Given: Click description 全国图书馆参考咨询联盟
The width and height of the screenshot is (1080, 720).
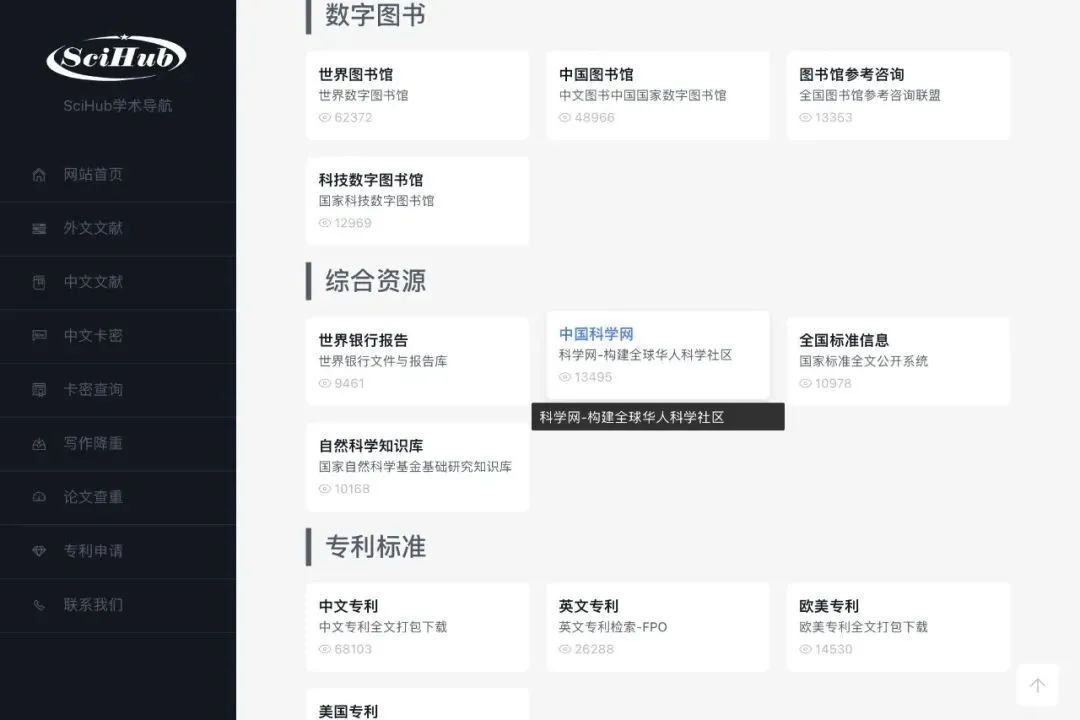Looking at the screenshot, I should (x=869, y=95).
